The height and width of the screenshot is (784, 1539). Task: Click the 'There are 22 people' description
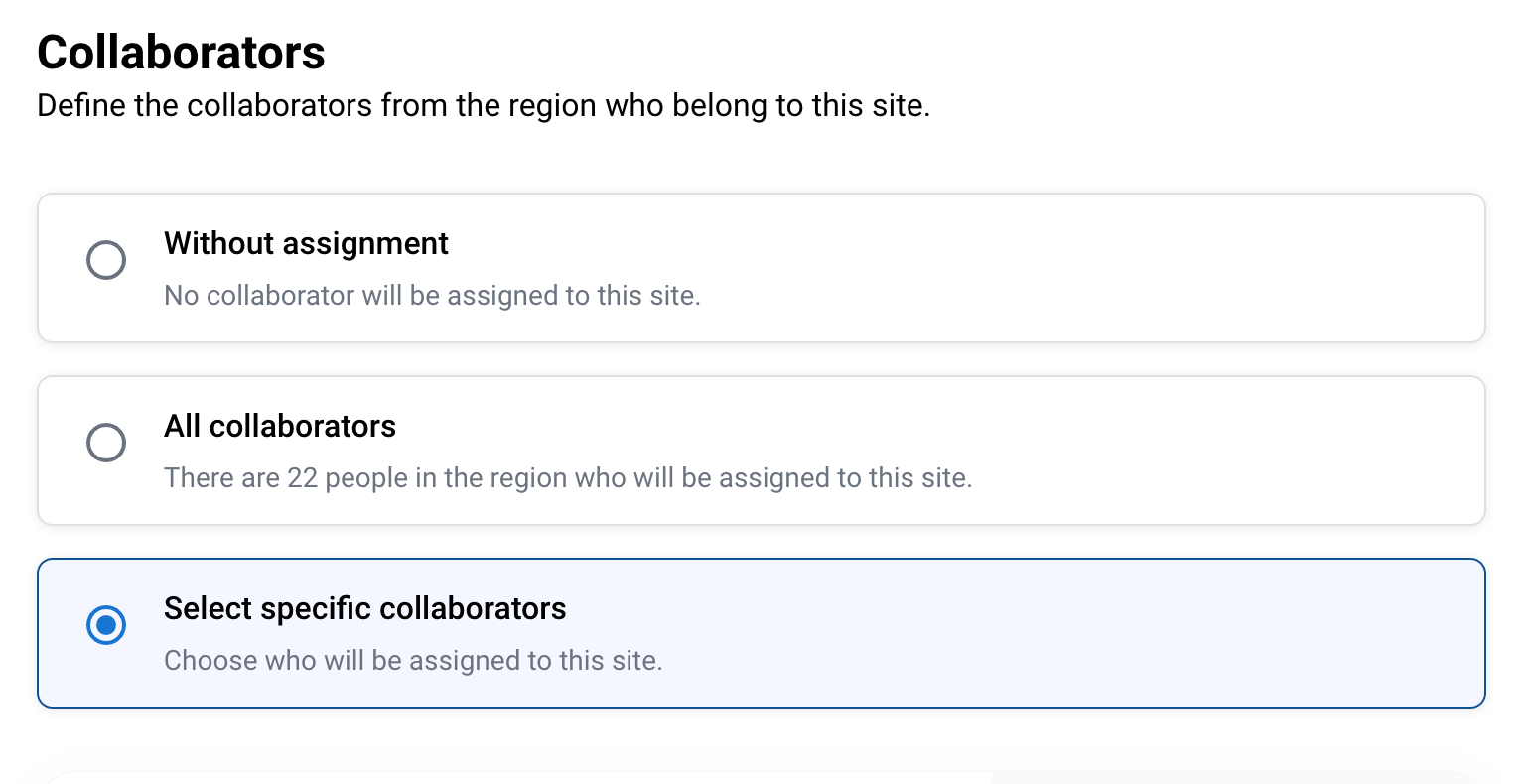point(568,478)
